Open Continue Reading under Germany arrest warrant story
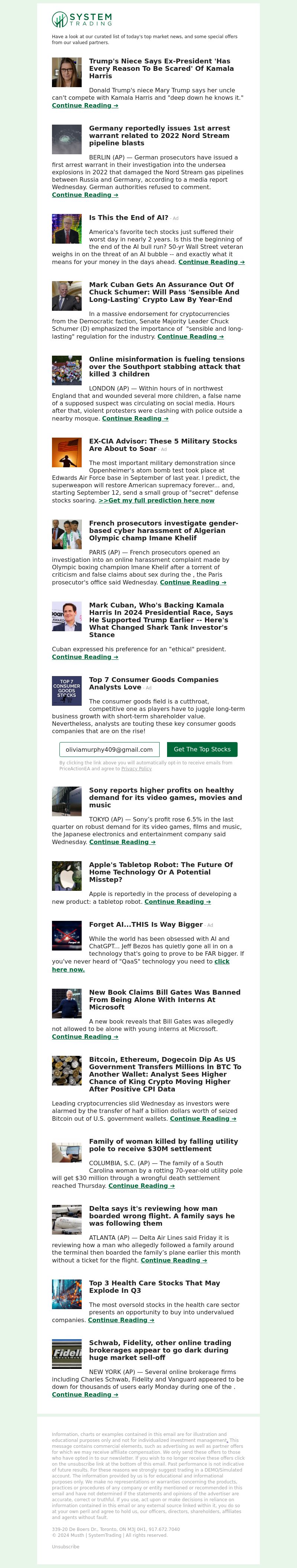297x1568 pixels. pos(85,195)
